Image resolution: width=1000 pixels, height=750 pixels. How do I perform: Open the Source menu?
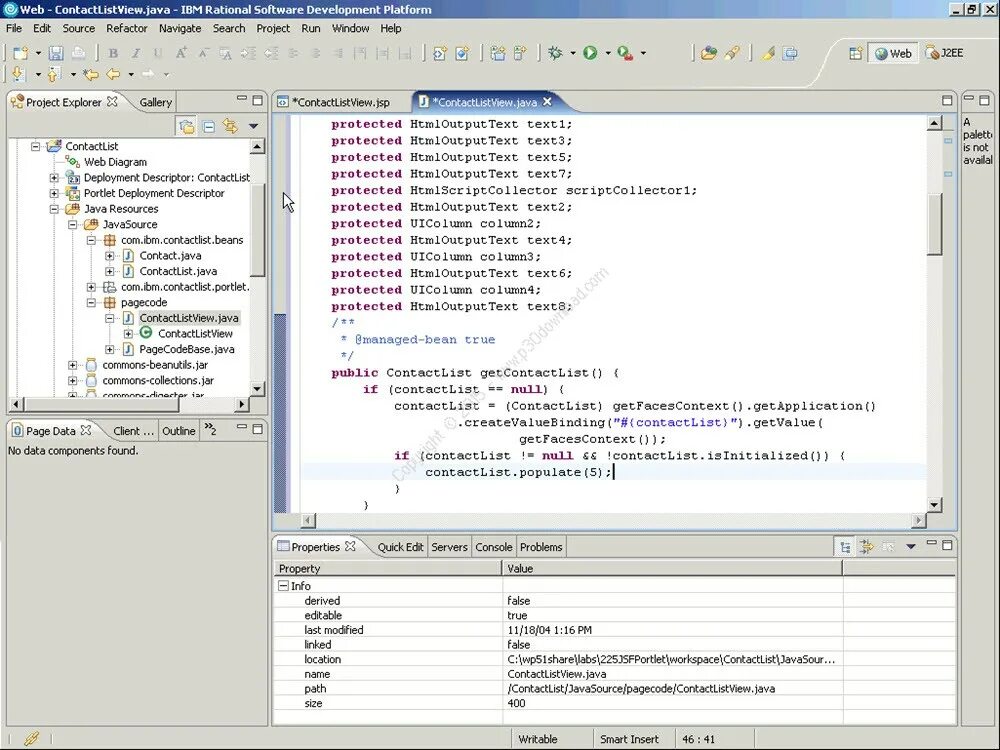78,28
